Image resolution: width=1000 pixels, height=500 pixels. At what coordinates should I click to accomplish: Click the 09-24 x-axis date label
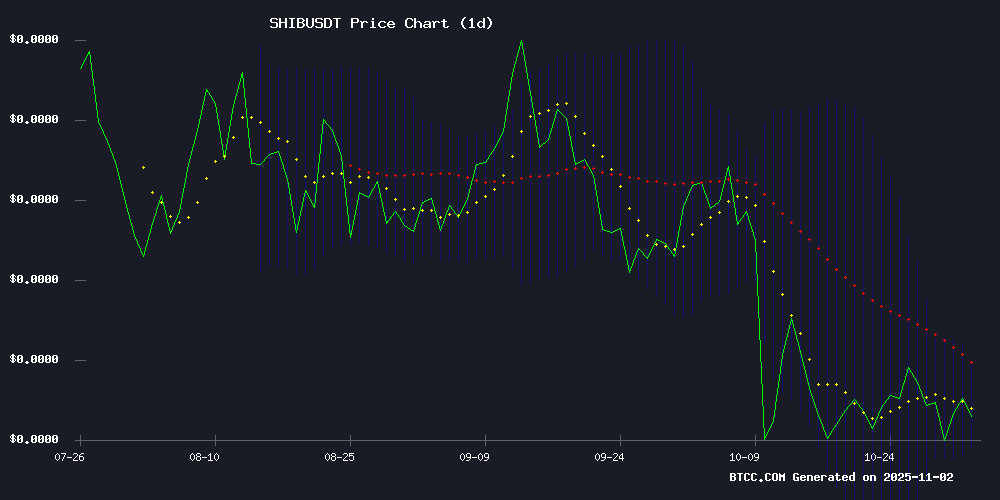tap(610, 455)
